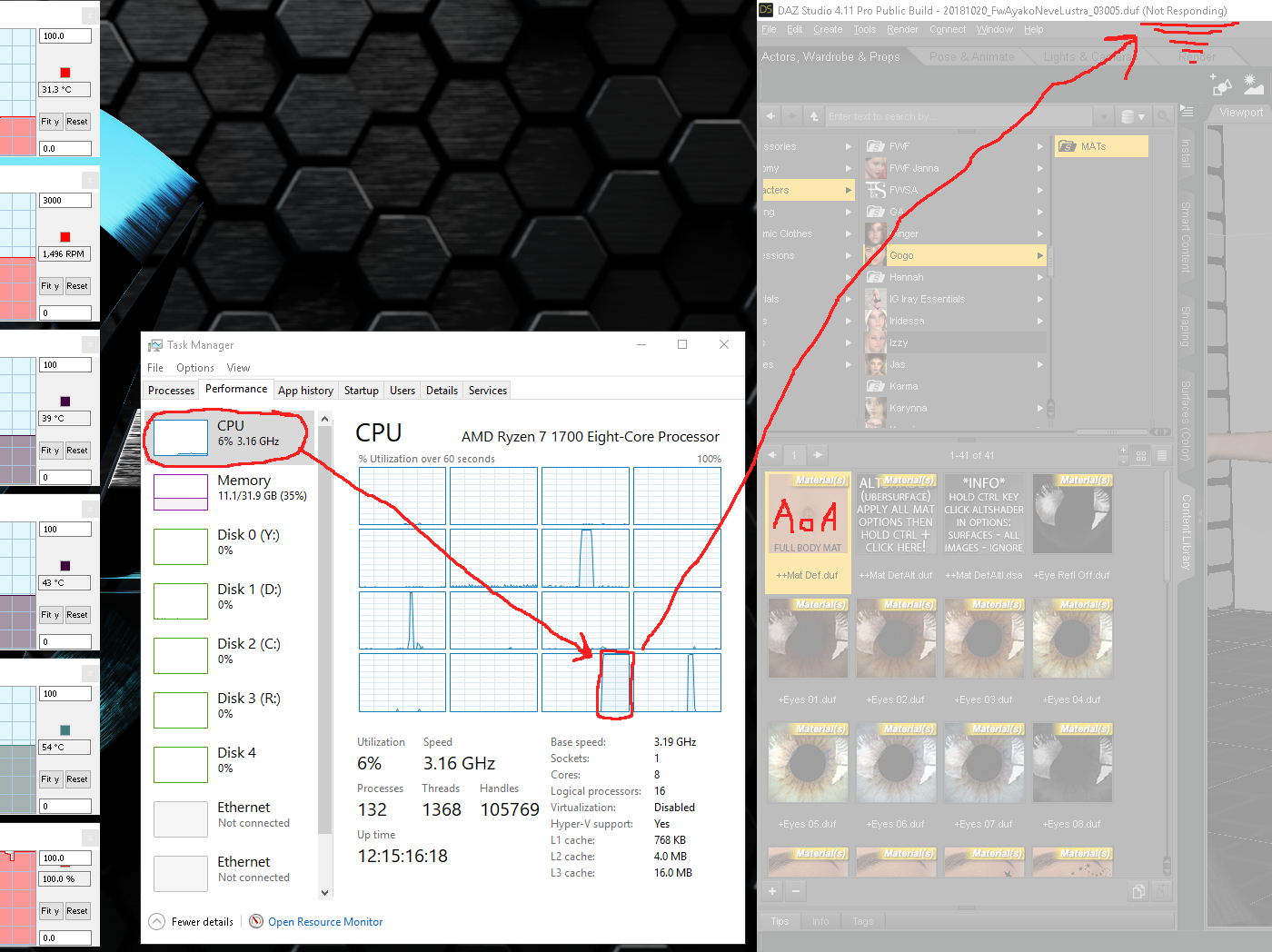This screenshot has height=952, width=1272.
Task: Select Disk 0 (Y:) in Task Manager sidebar
Action: 231,546
